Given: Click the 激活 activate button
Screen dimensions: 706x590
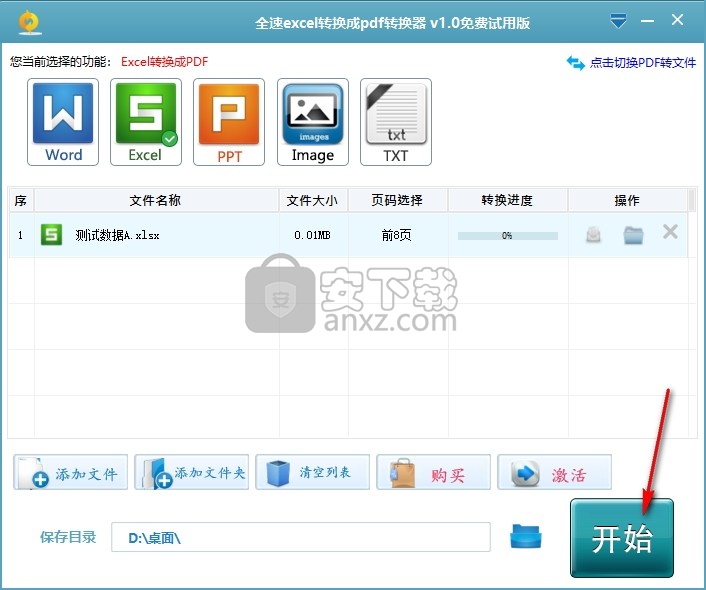Looking at the screenshot, I should click(554, 472).
